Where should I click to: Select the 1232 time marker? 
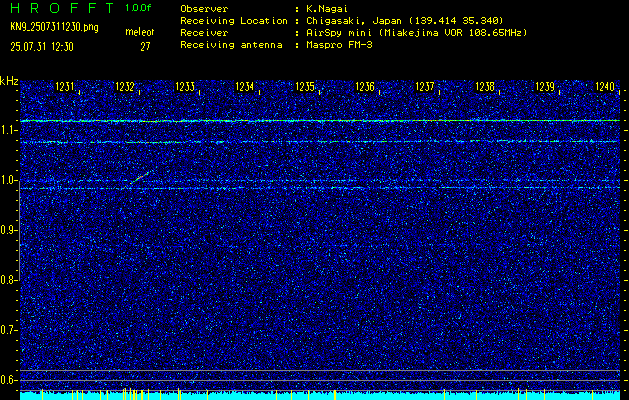(125, 87)
